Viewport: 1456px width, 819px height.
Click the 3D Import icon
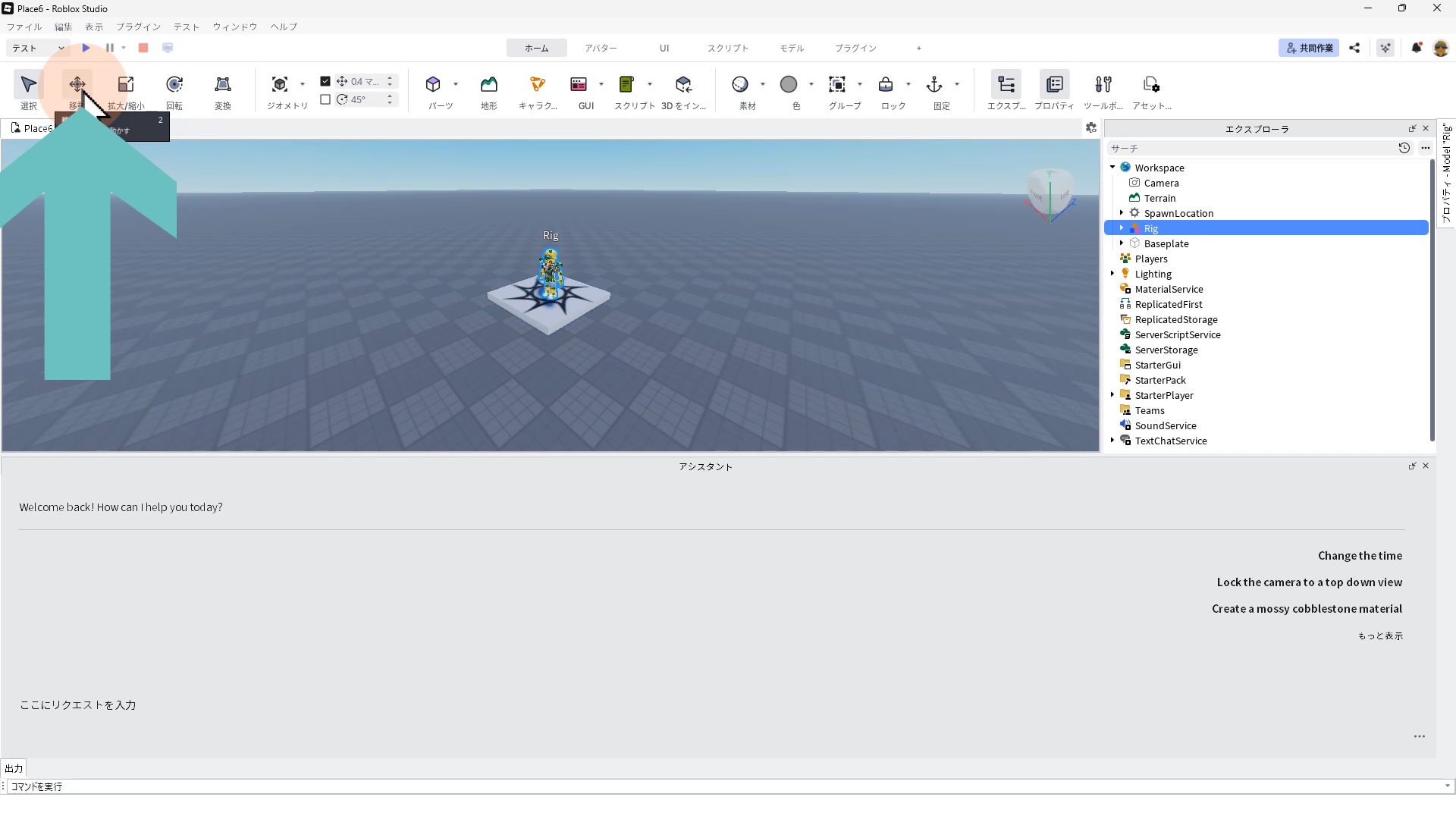point(683,85)
